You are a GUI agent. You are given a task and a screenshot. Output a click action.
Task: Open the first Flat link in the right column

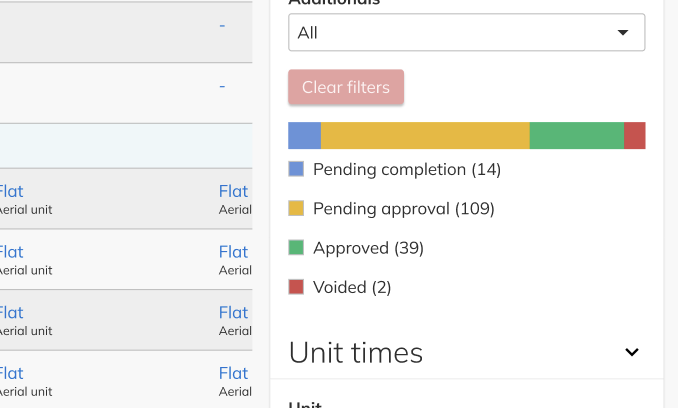233,191
